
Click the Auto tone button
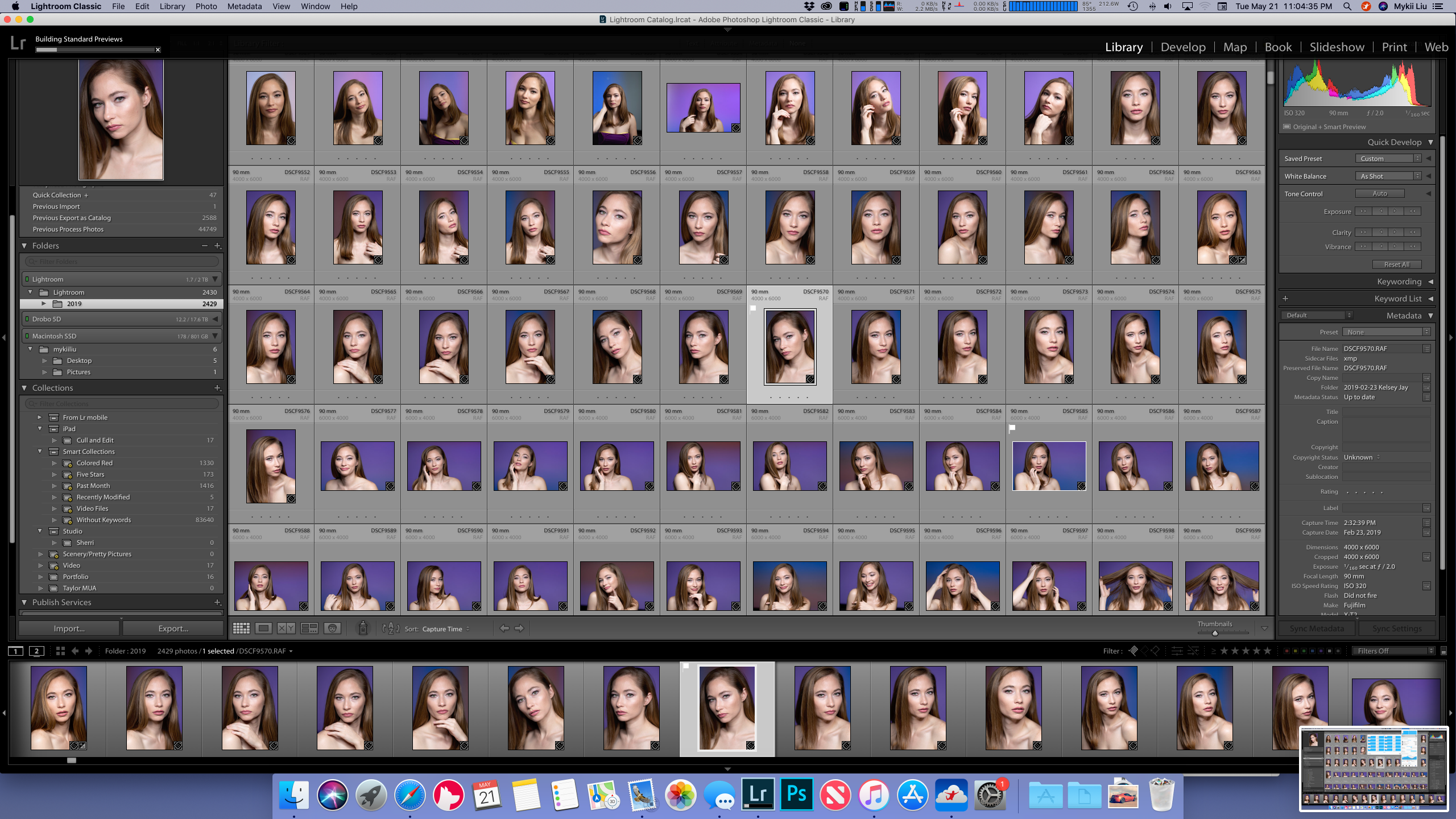(1379, 194)
